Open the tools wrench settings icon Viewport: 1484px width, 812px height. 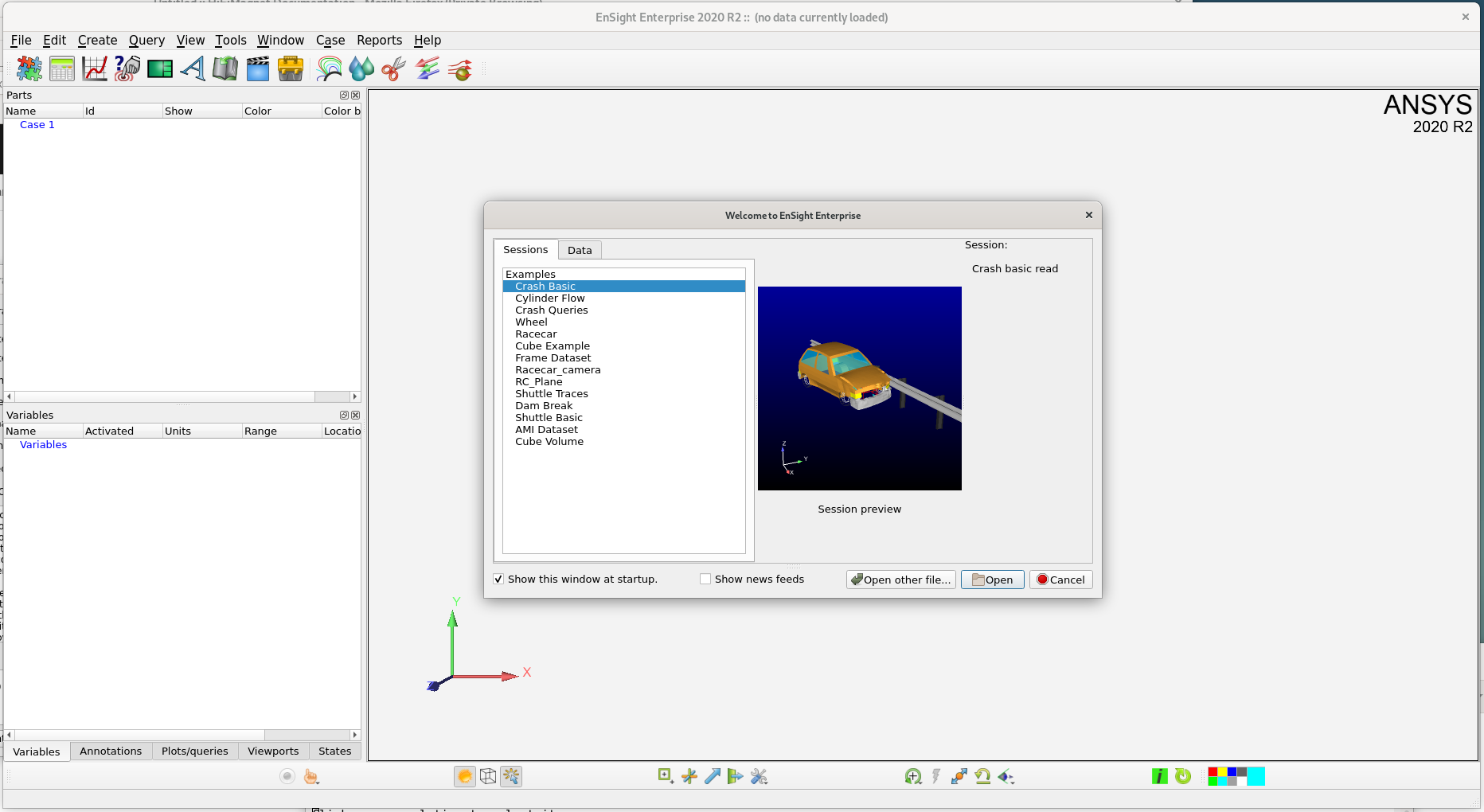pyautogui.click(x=759, y=776)
